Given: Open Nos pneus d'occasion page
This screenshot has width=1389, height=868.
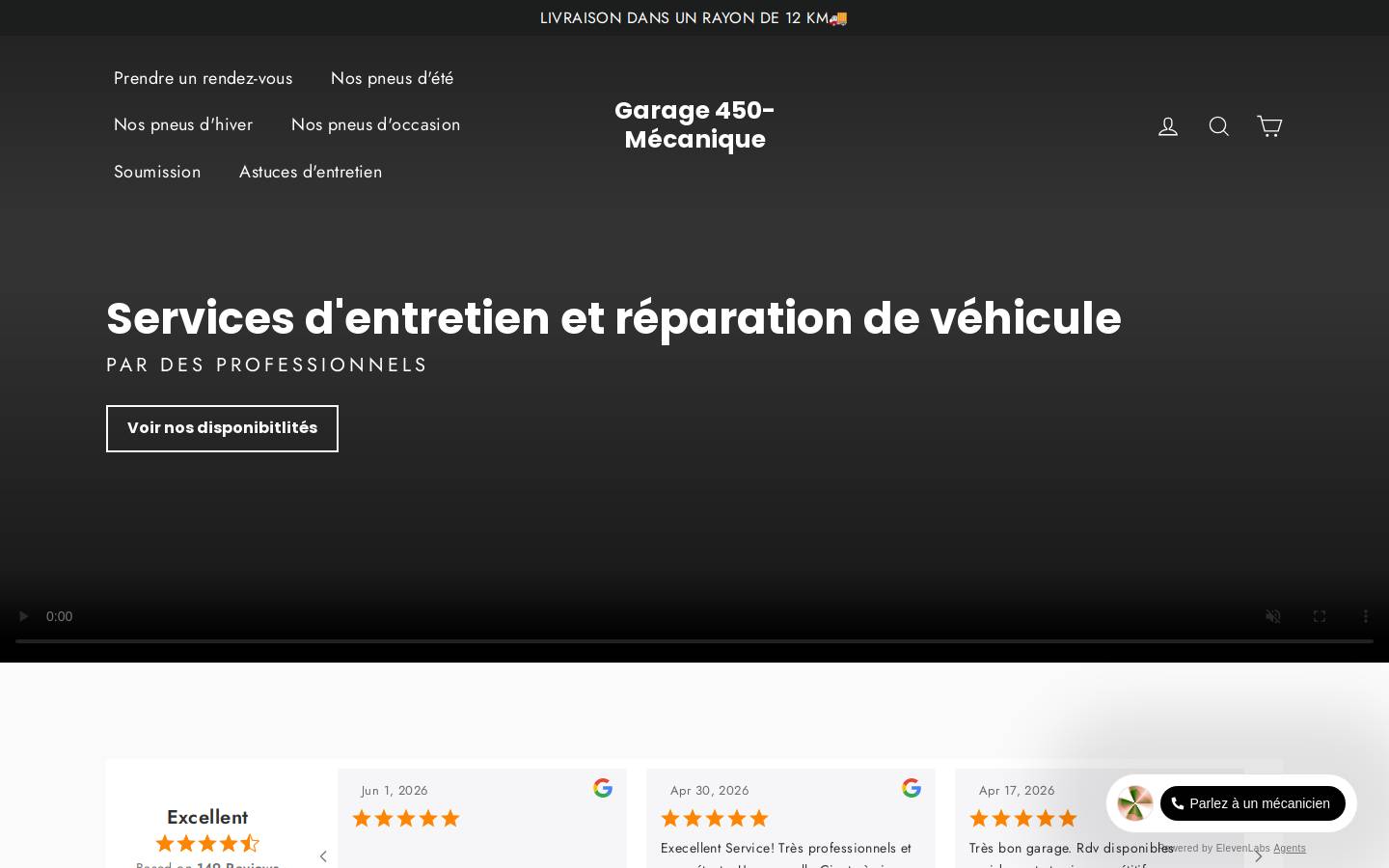Looking at the screenshot, I should pos(375,124).
